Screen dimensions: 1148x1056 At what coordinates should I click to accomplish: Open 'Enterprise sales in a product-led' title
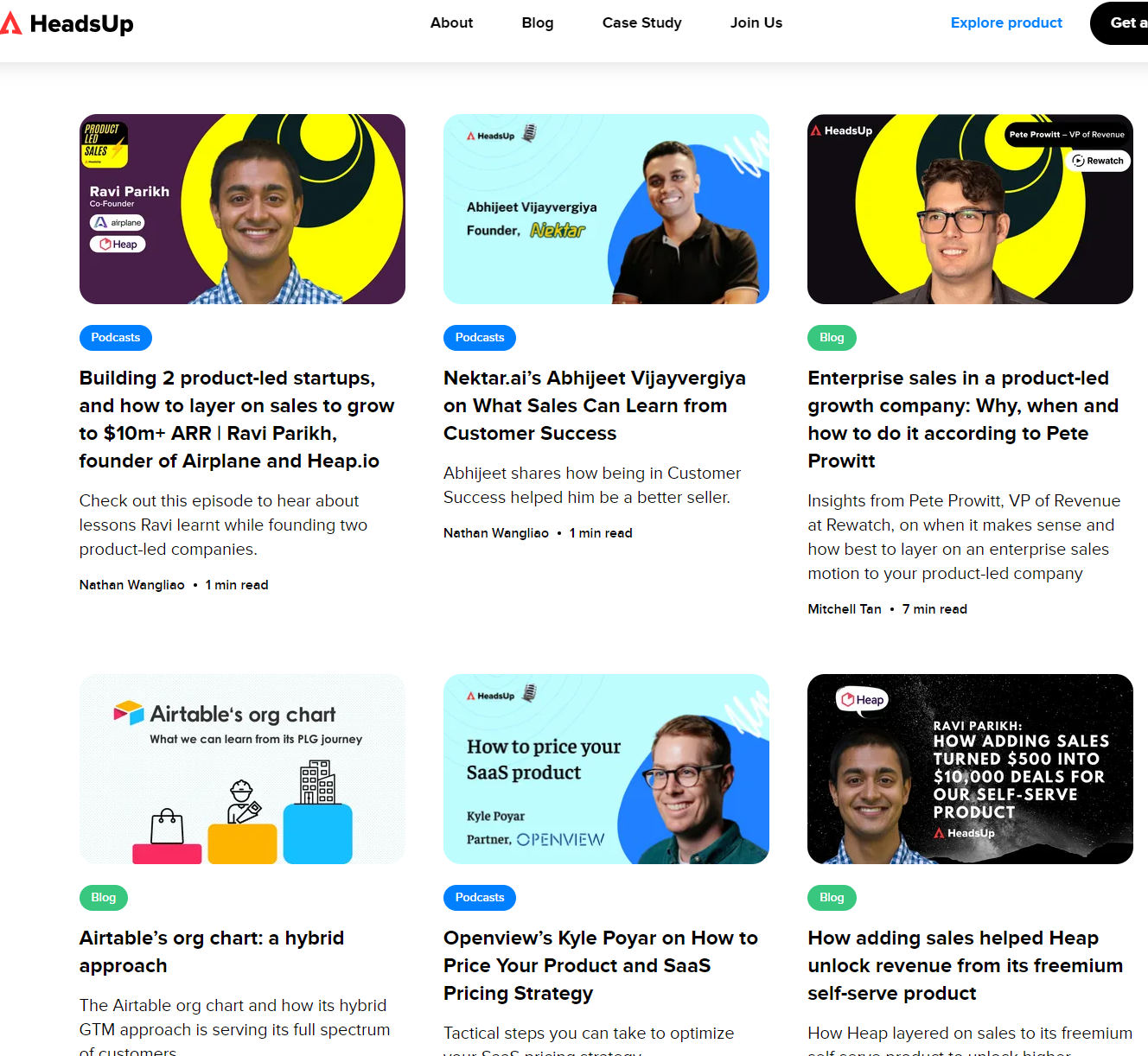tap(963, 419)
